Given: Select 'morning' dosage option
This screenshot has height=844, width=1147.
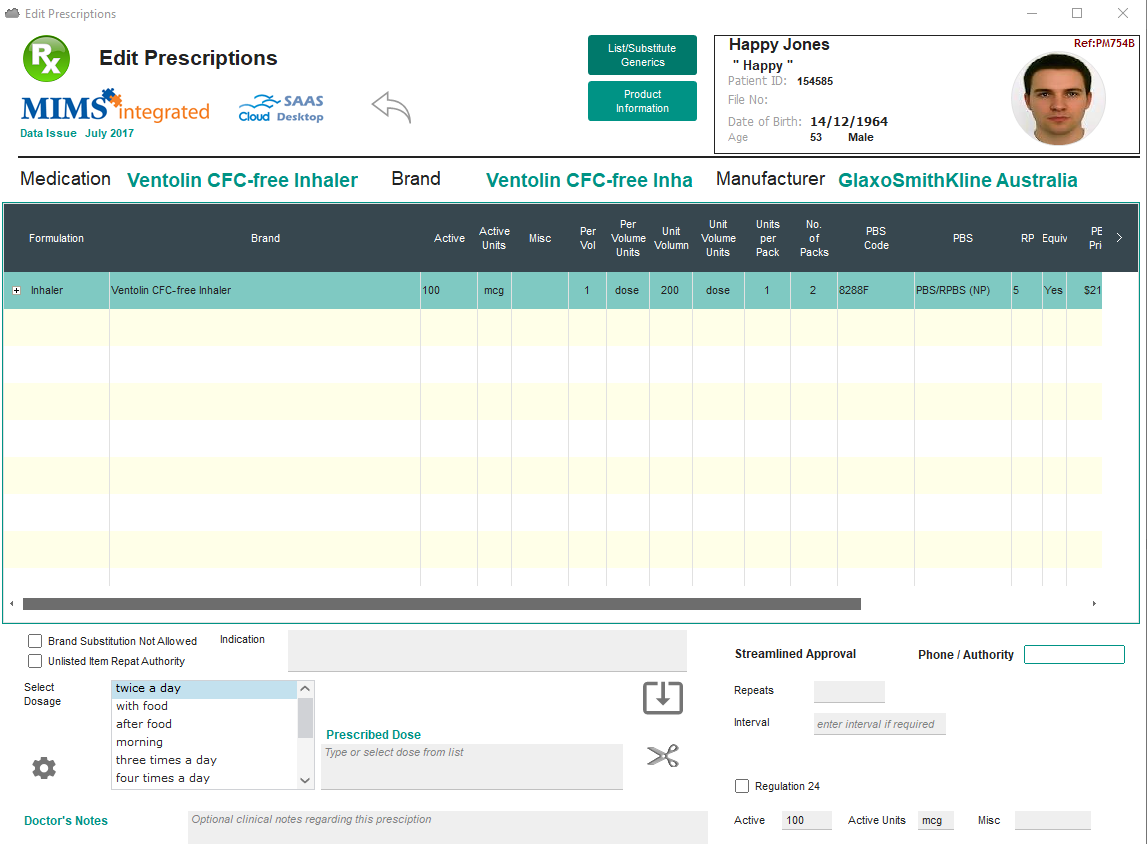Looking at the screenshot, I should click(x=204, y=742).
